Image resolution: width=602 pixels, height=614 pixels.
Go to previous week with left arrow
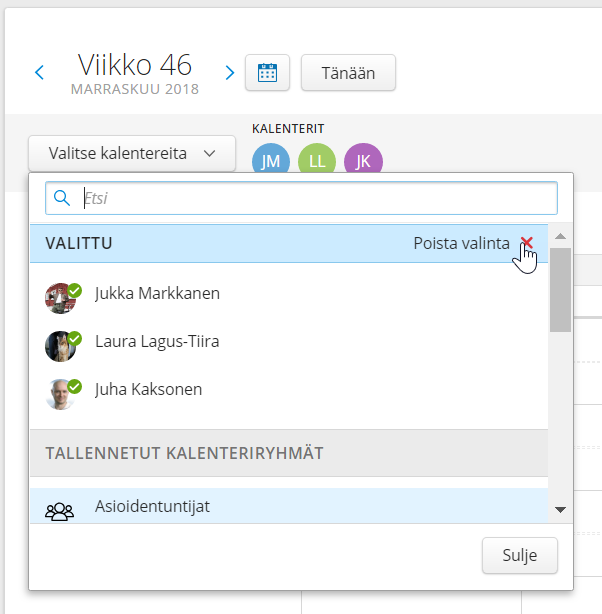tap(40, 73)
